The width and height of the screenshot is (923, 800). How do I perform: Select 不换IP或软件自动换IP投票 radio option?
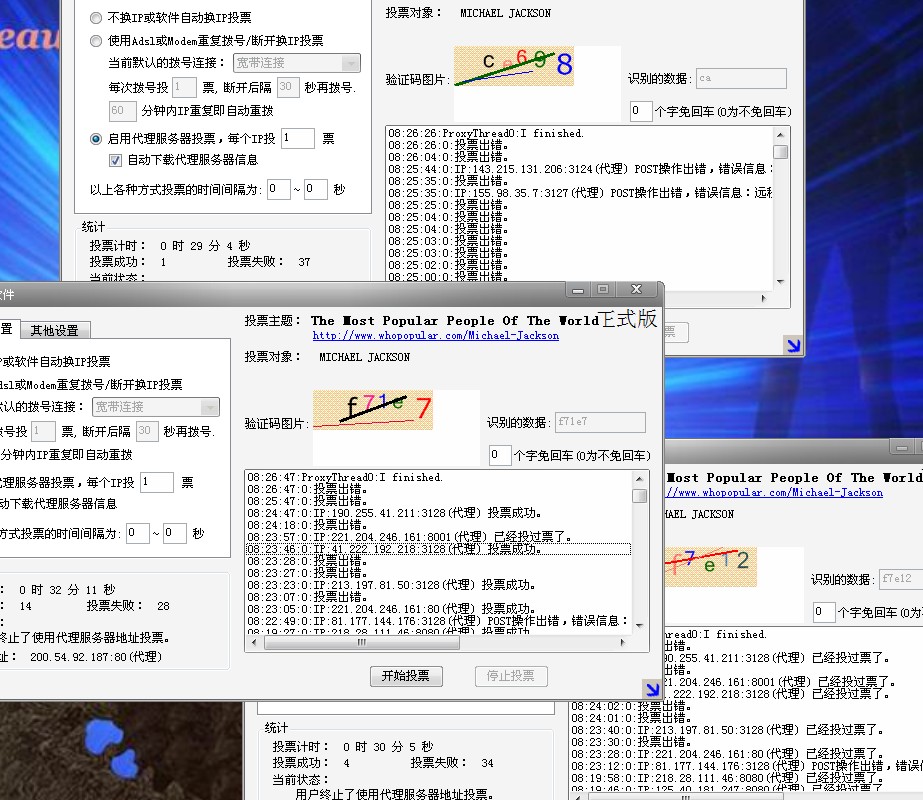pyautogui.click(x=96, y=18)
